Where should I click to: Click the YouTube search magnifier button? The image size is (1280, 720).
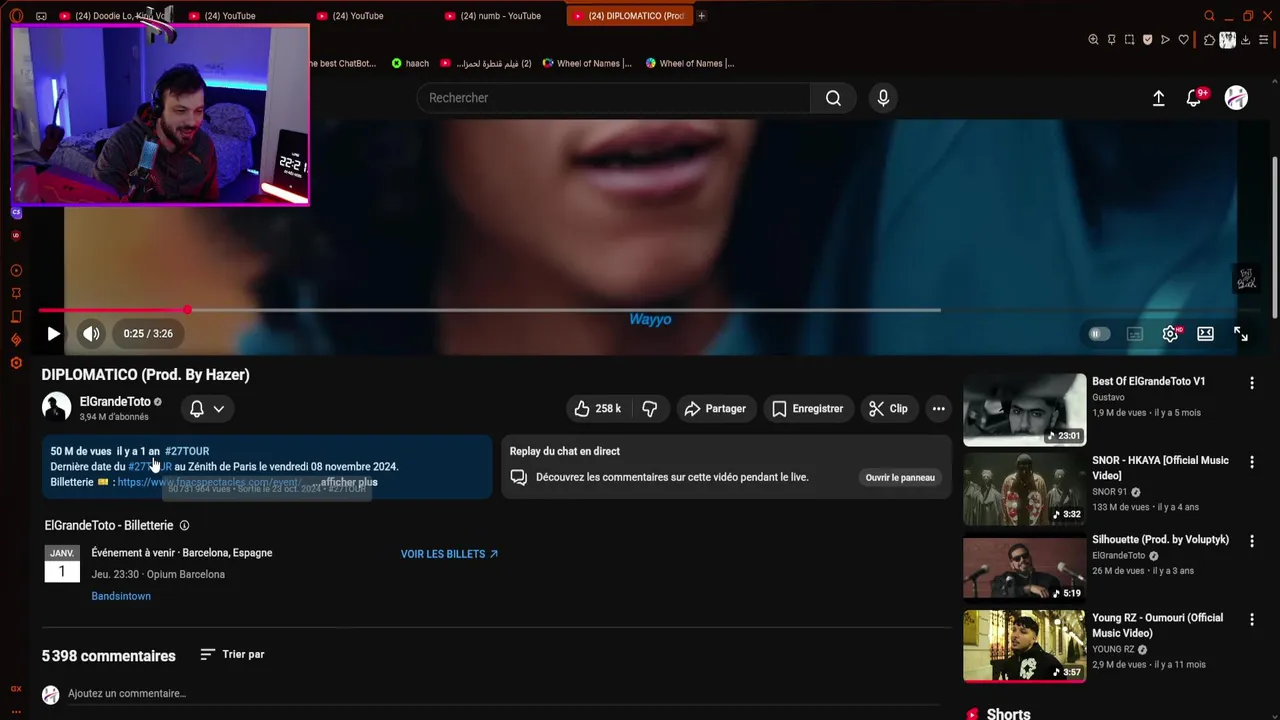[x=833, y=98]
